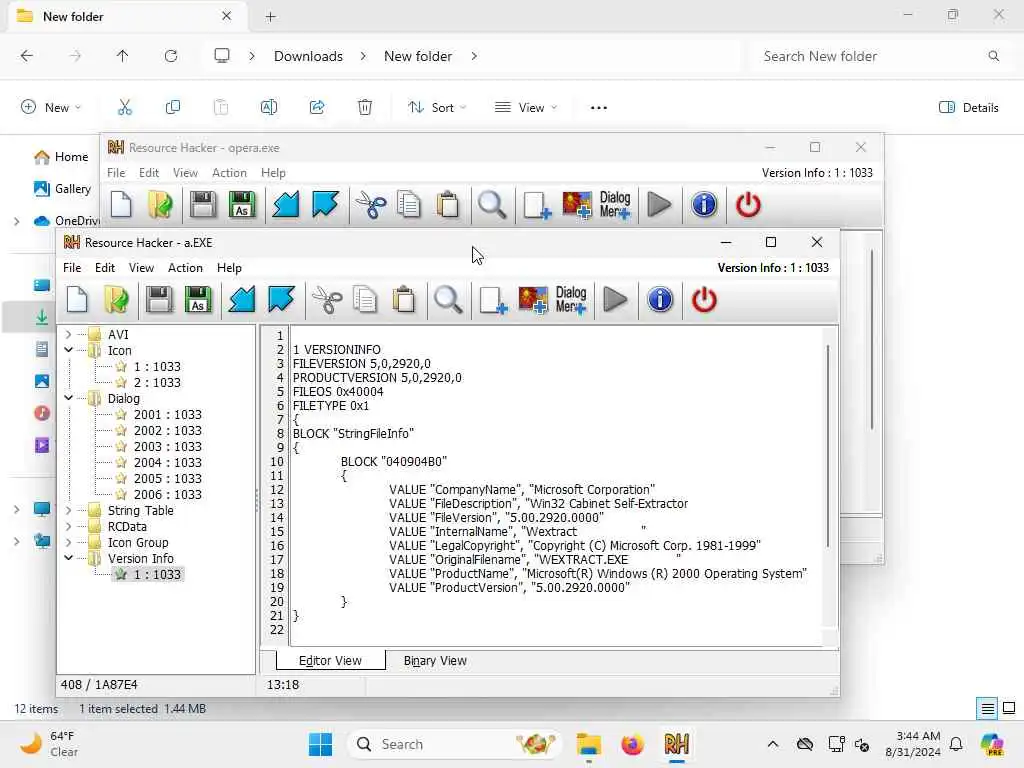Click Copy icon in opera.exe window toolbar
1024x768 pixels.
coord(409,204)
